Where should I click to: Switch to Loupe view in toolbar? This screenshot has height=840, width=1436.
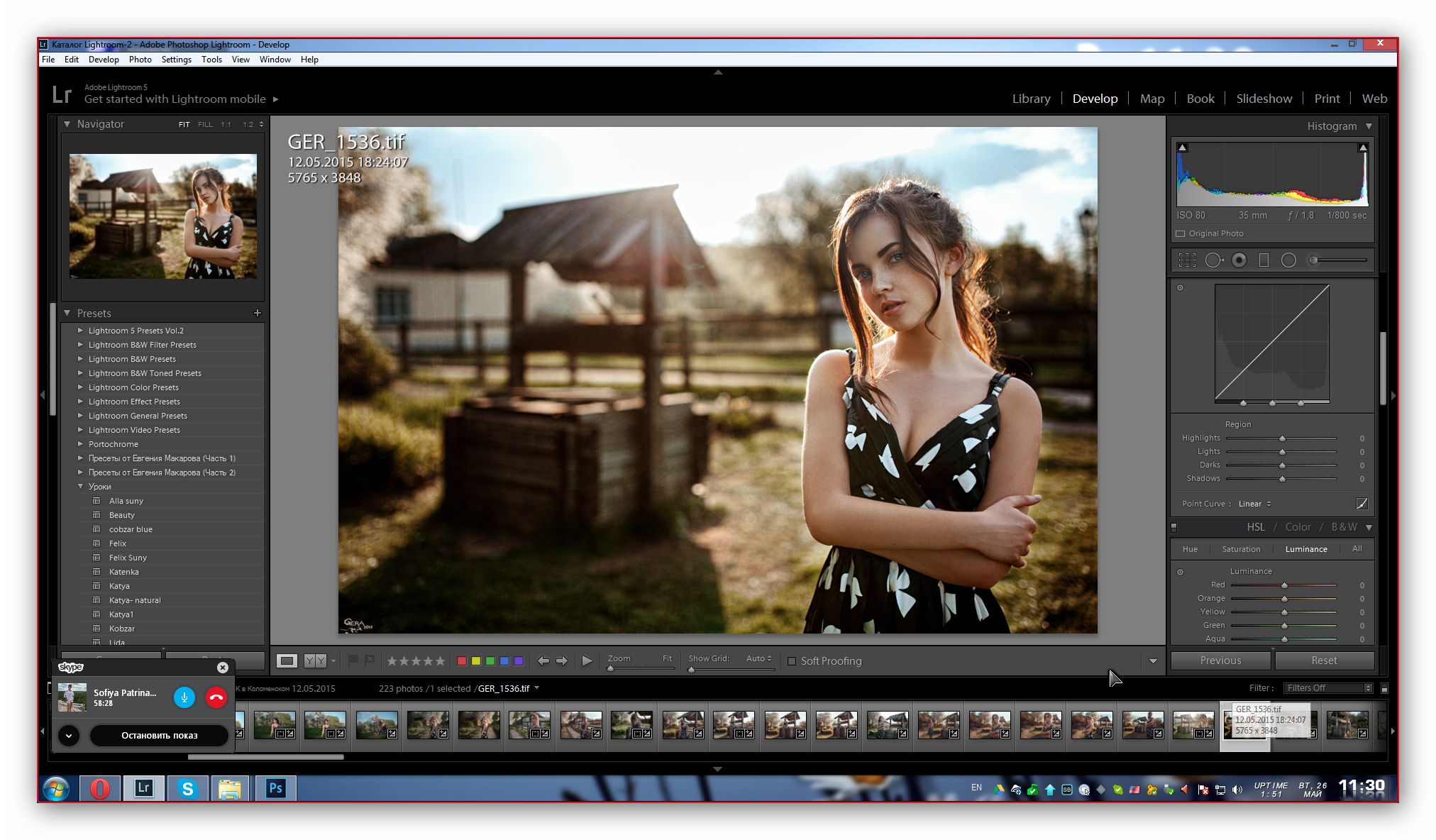287,661
